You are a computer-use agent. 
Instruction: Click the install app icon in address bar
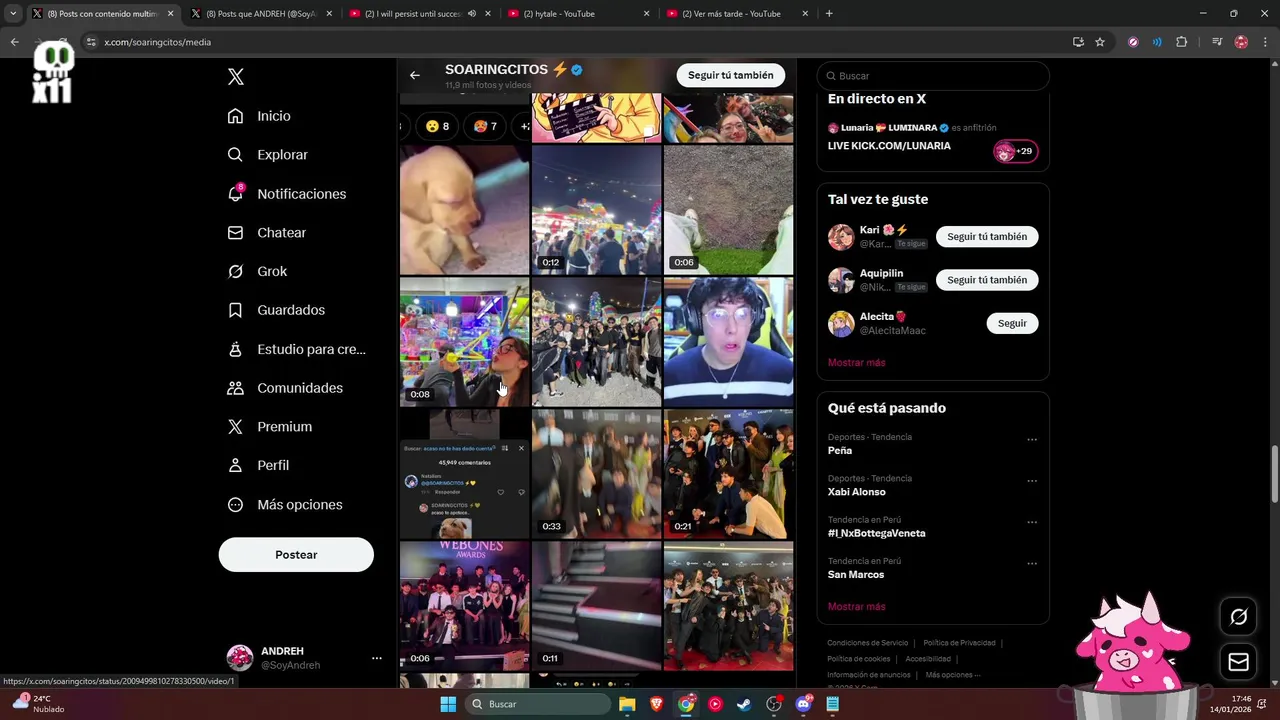(x=1078, y=42)
